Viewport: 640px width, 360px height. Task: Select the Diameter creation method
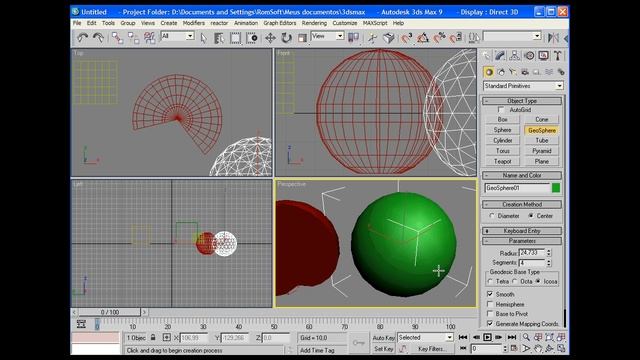(491, 216)
